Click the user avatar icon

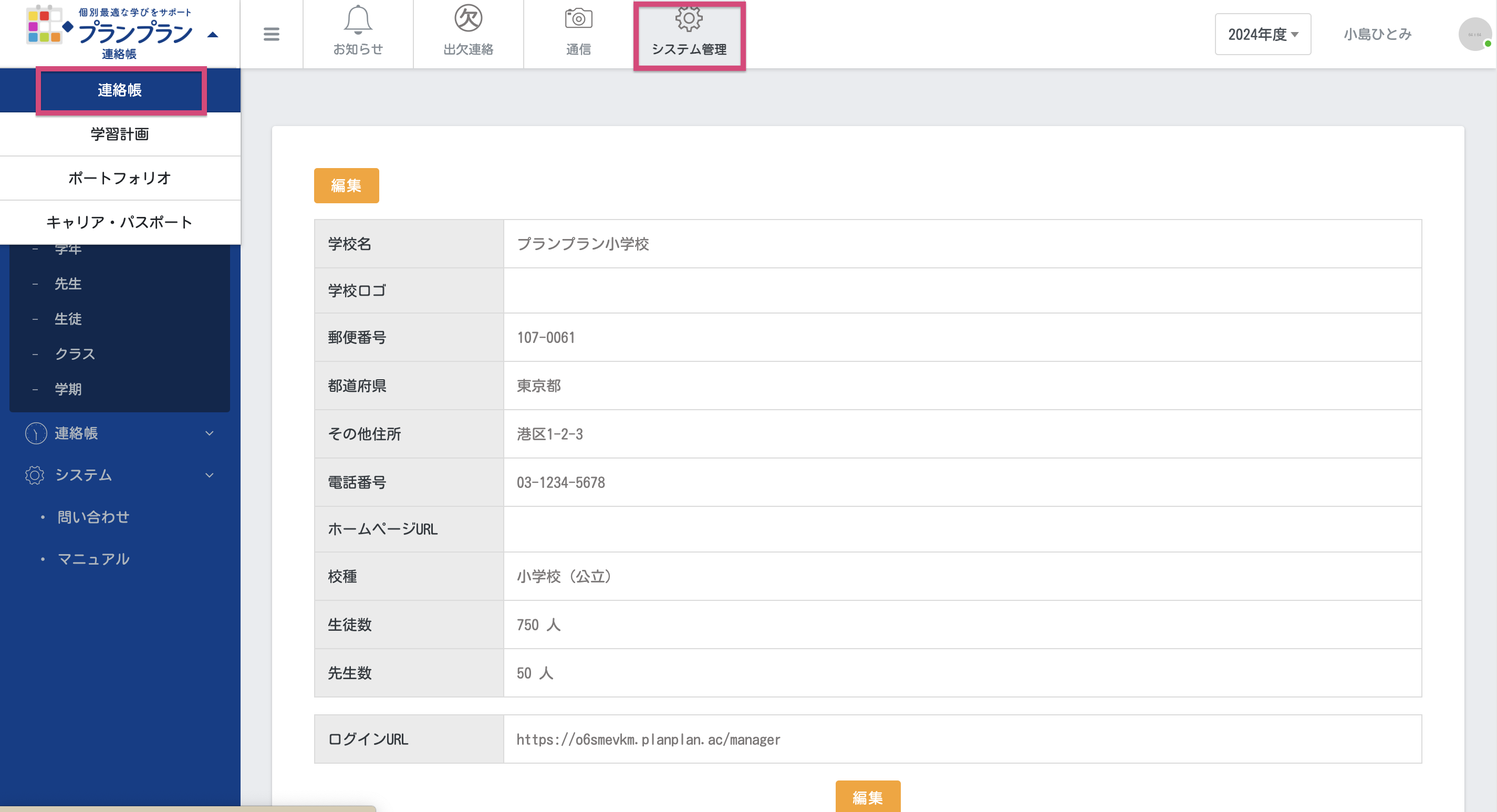[x=1474, y=34]
